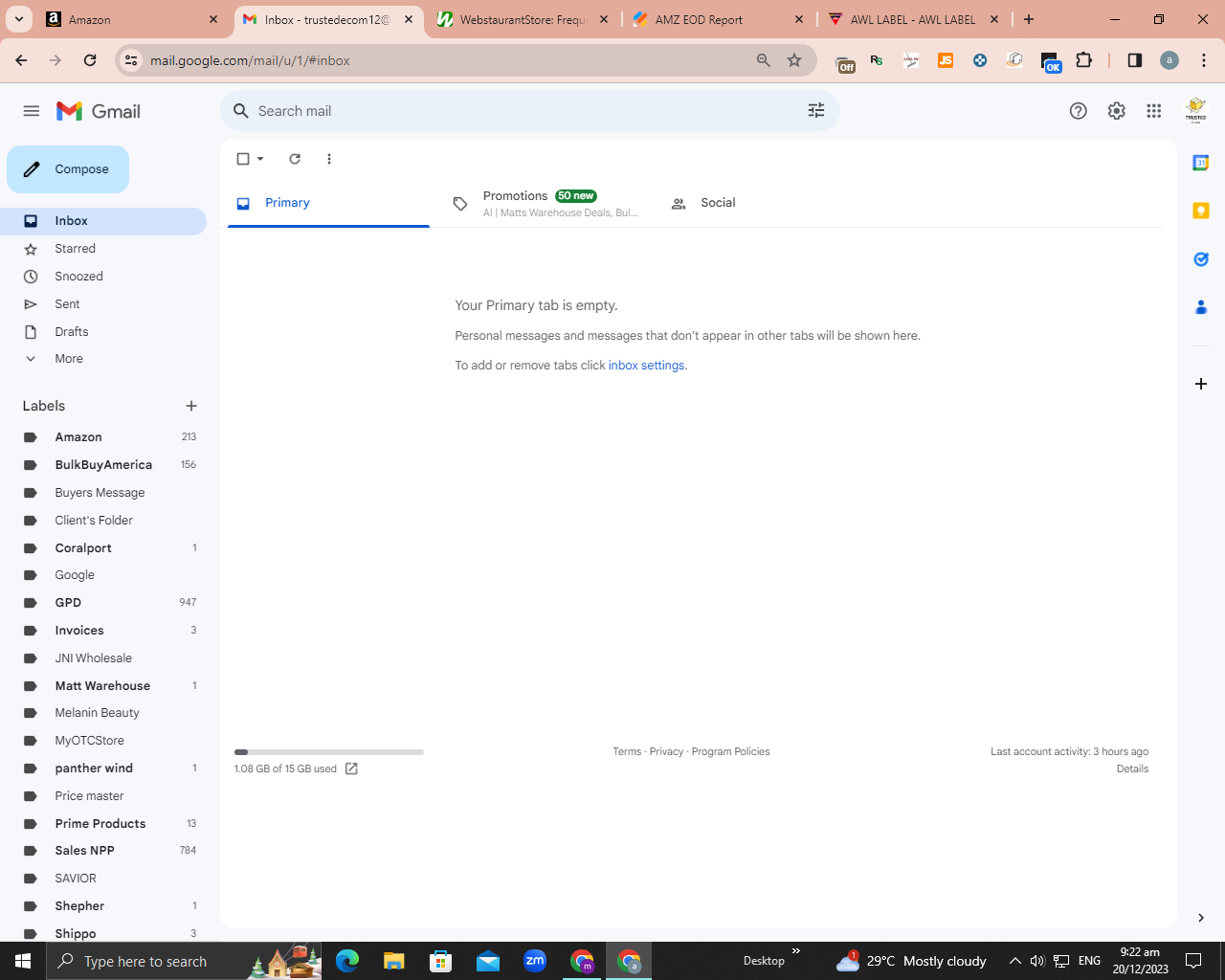This screenshot has width=1225, height=980.
Task: Reload the page in Chrome
Action: (90, 60)
